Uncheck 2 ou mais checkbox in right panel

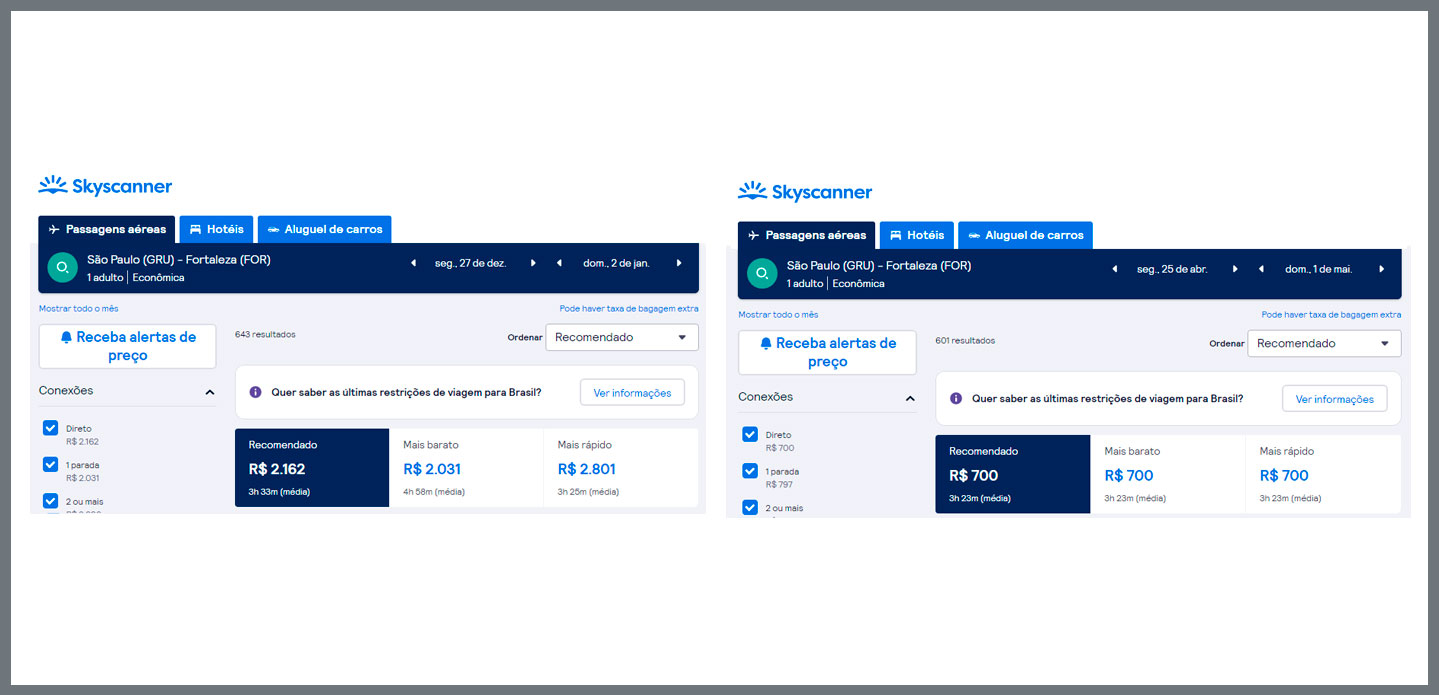(750, 507)
